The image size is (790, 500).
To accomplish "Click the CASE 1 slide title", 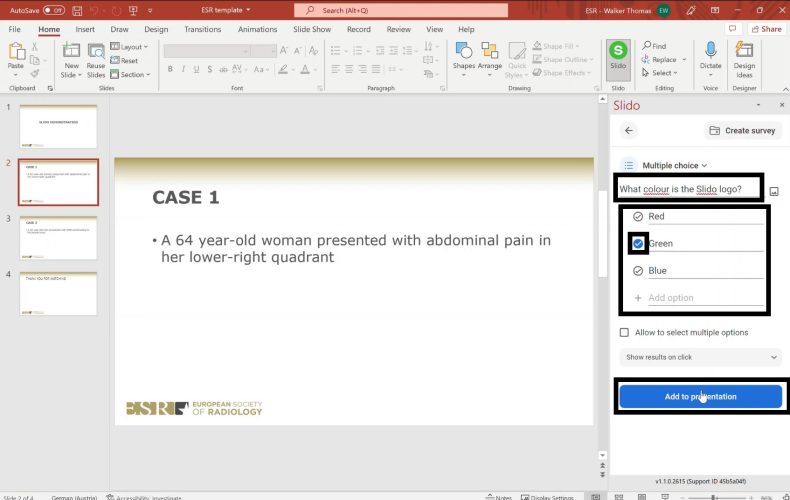I will coord(186,197).
